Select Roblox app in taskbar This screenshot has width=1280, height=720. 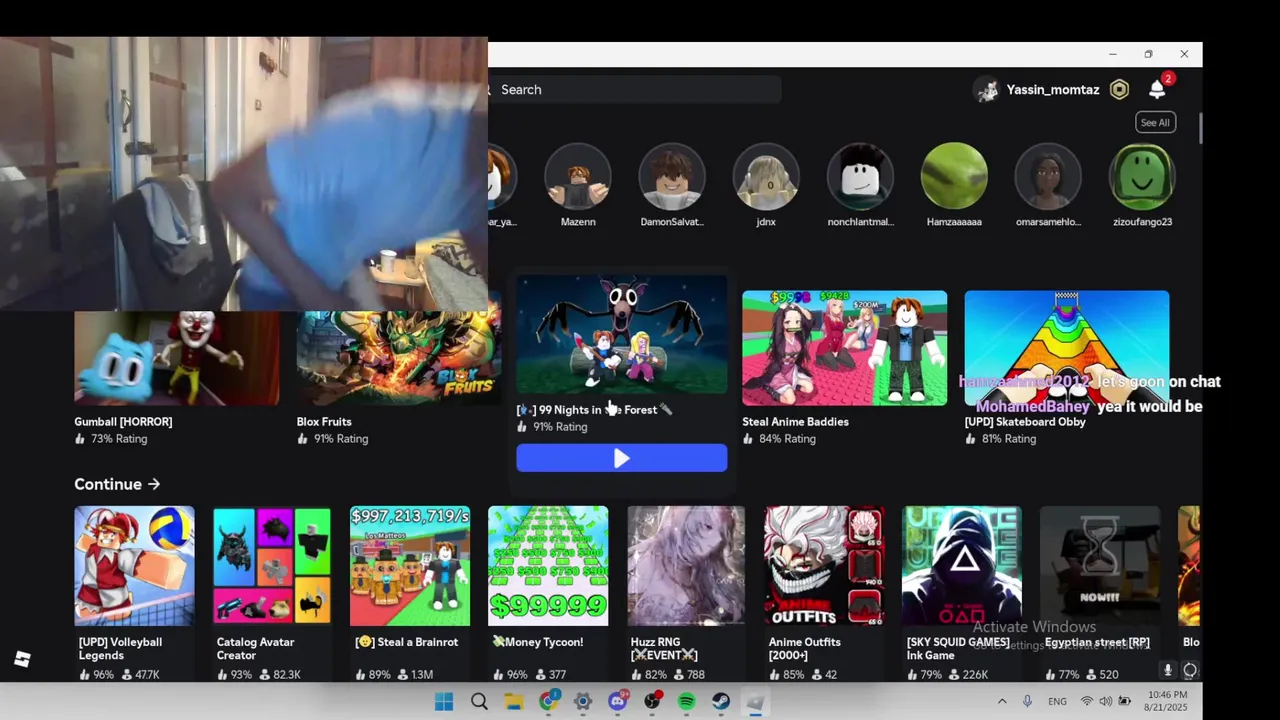(x=756, y=702)
